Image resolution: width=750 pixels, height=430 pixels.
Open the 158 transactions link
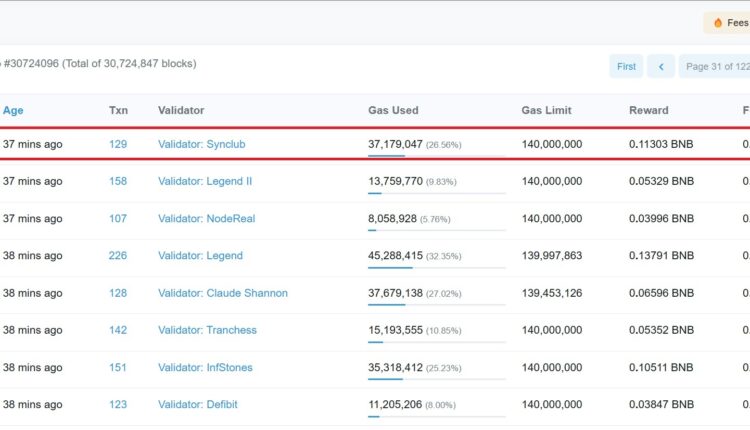pyautogui.click(x=118, y=181)
